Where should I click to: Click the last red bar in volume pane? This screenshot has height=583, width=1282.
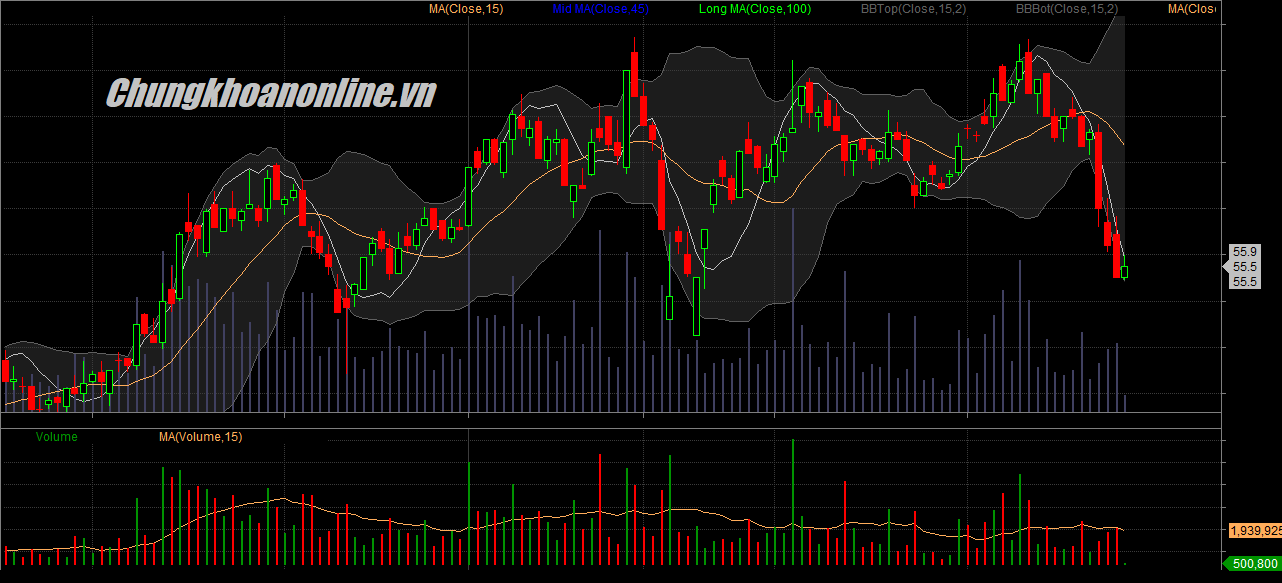tap(1116, 547)
